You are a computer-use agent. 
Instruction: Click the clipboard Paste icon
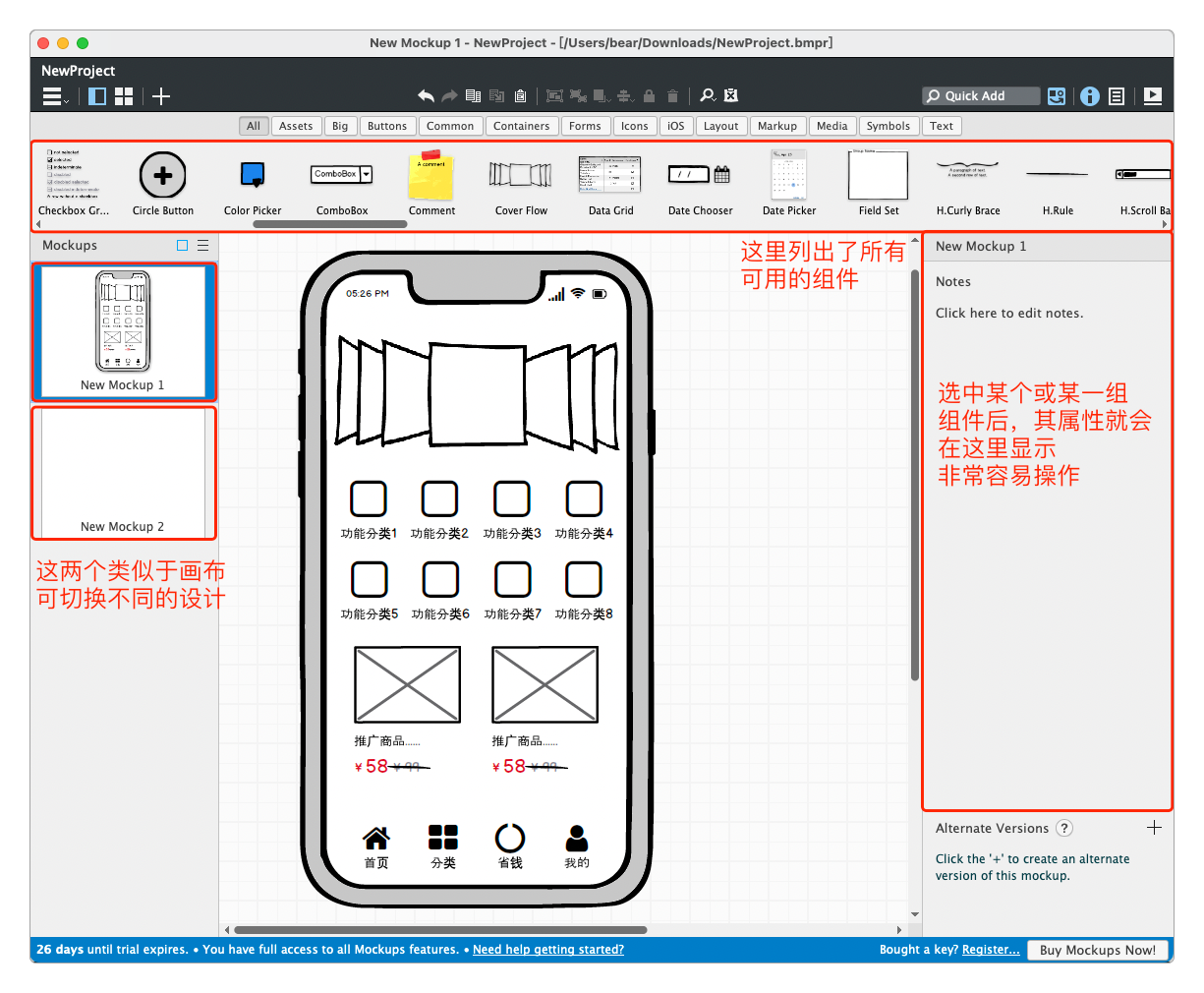click(520, 95)
